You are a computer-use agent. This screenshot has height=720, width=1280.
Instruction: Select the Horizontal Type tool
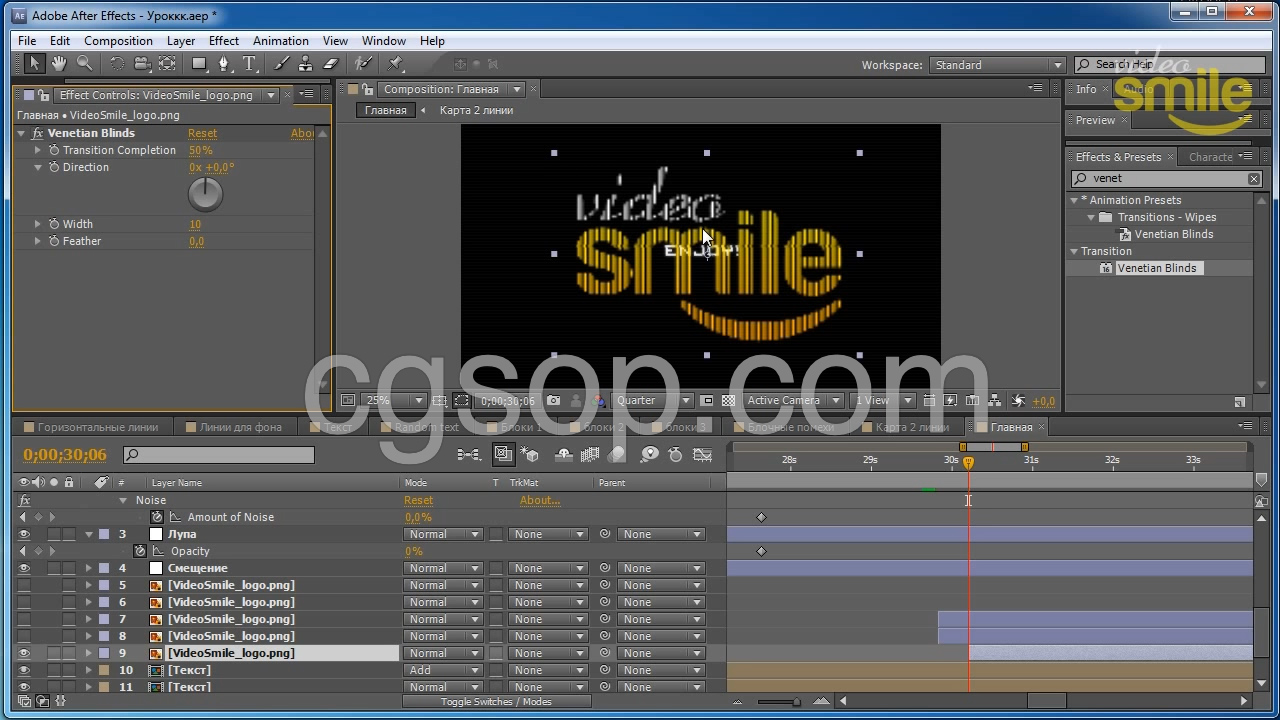249,64
